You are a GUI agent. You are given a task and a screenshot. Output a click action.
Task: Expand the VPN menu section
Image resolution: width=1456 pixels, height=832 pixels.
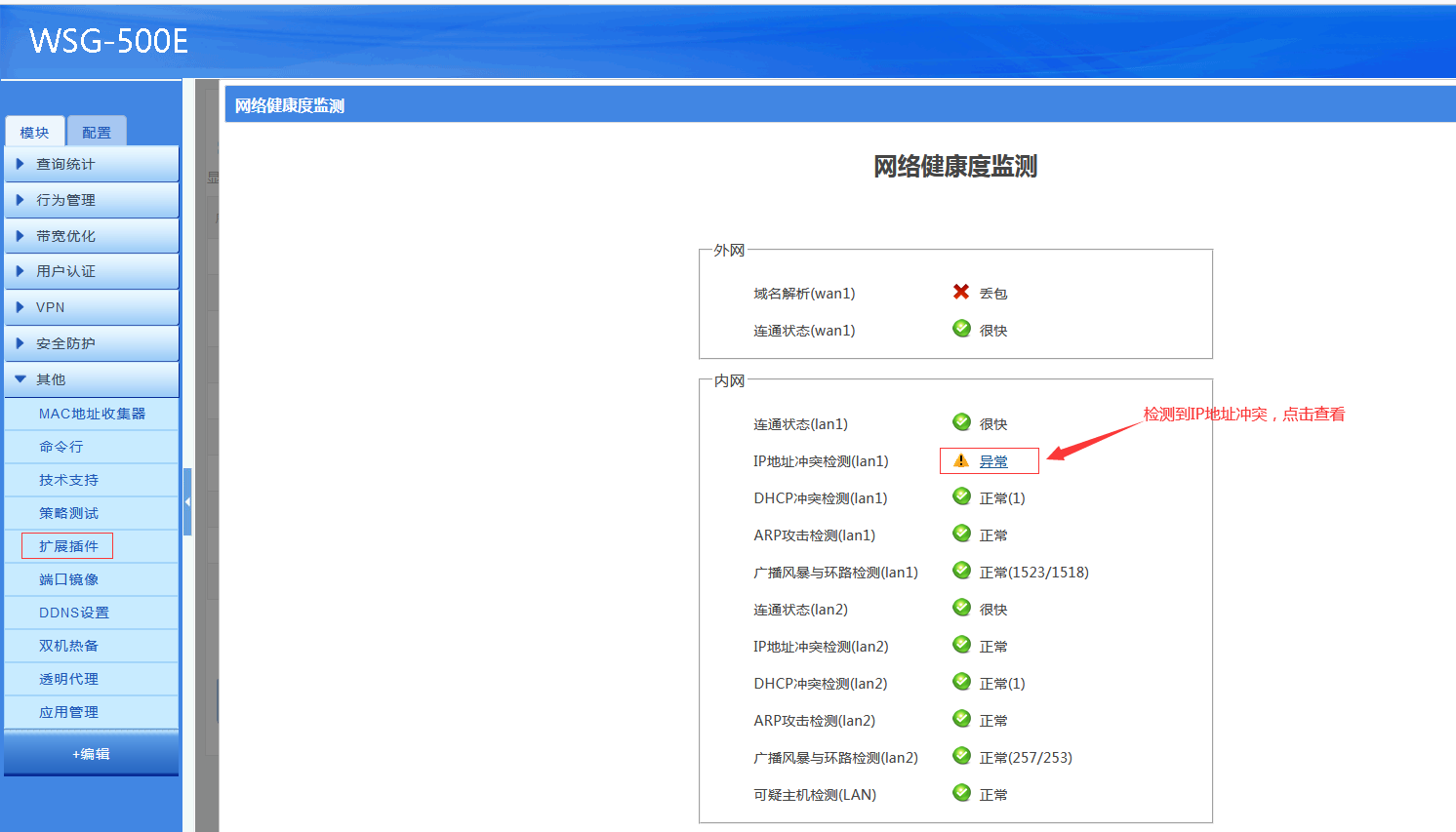pos(92,307)
